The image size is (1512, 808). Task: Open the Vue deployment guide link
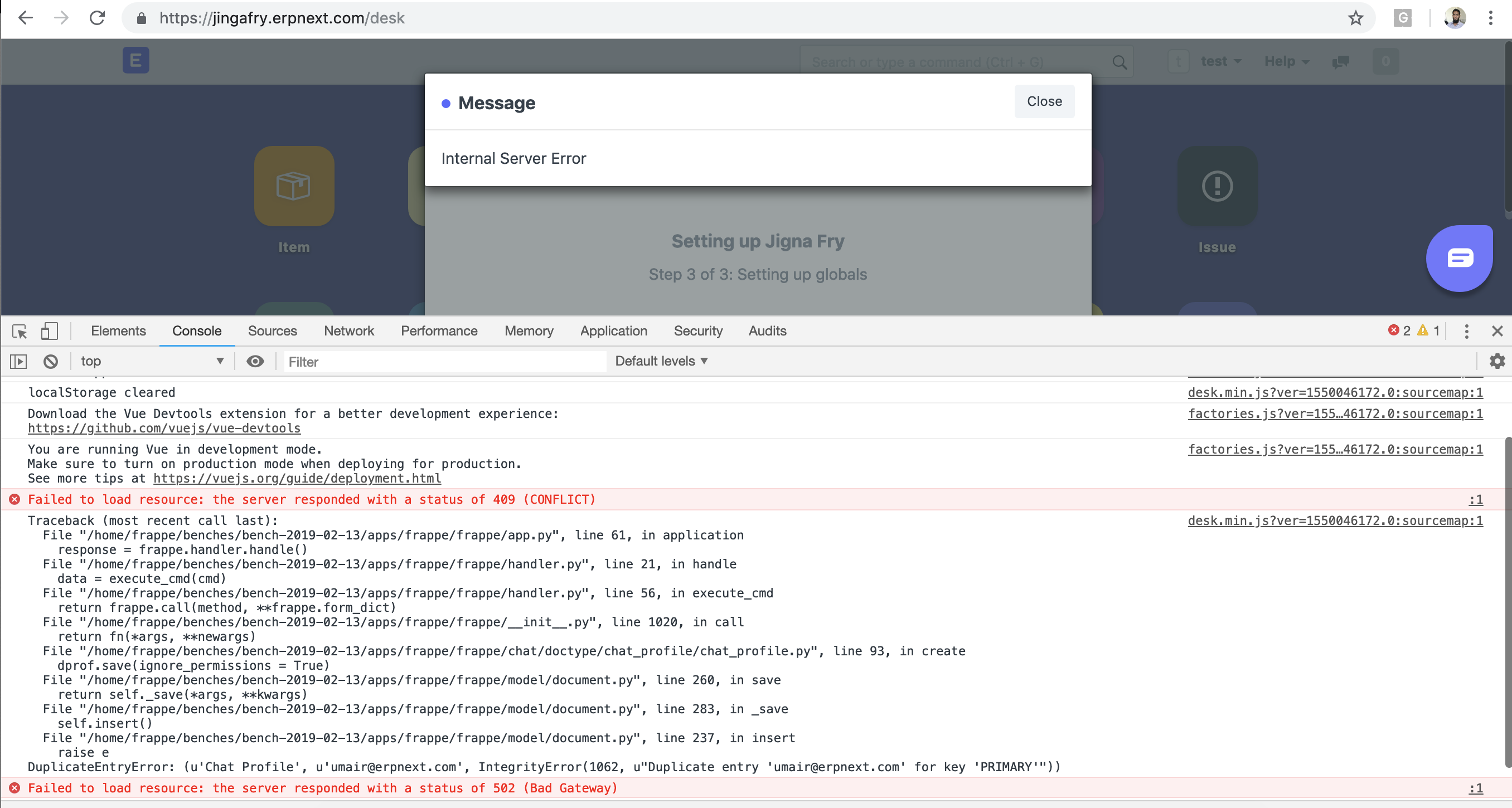point(297,478)
